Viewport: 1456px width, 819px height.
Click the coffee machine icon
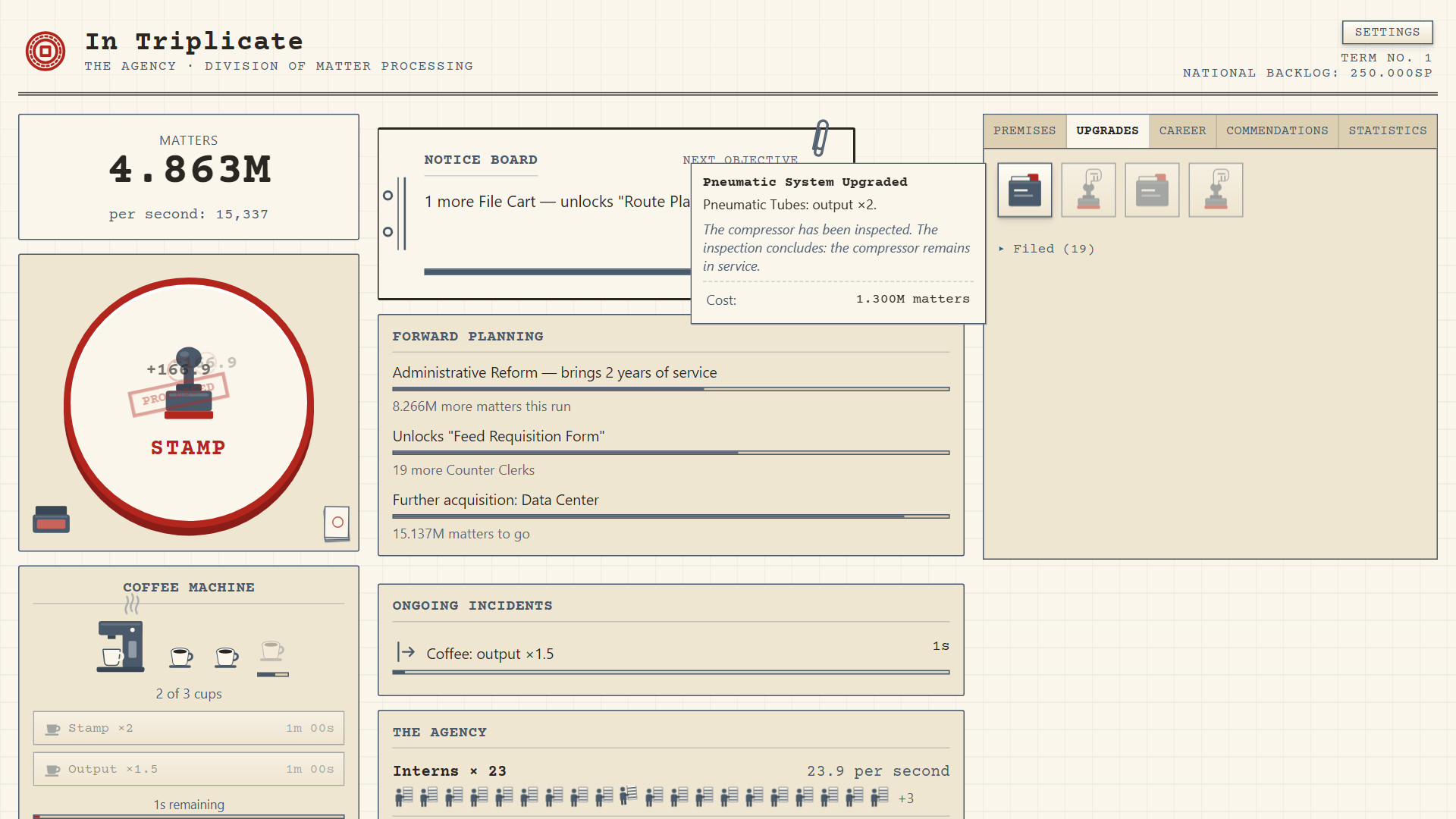pos(121,646)
